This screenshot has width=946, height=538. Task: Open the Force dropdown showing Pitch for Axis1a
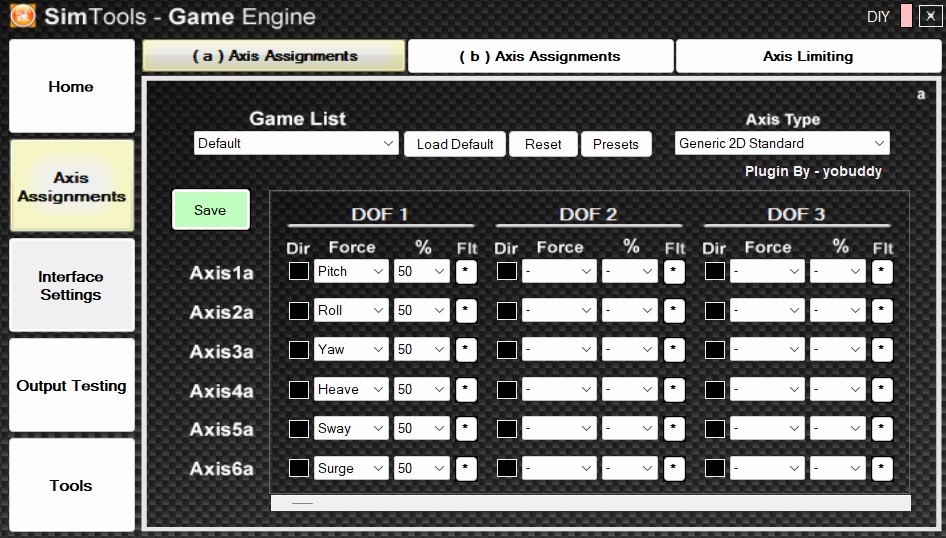pos(351,272)
